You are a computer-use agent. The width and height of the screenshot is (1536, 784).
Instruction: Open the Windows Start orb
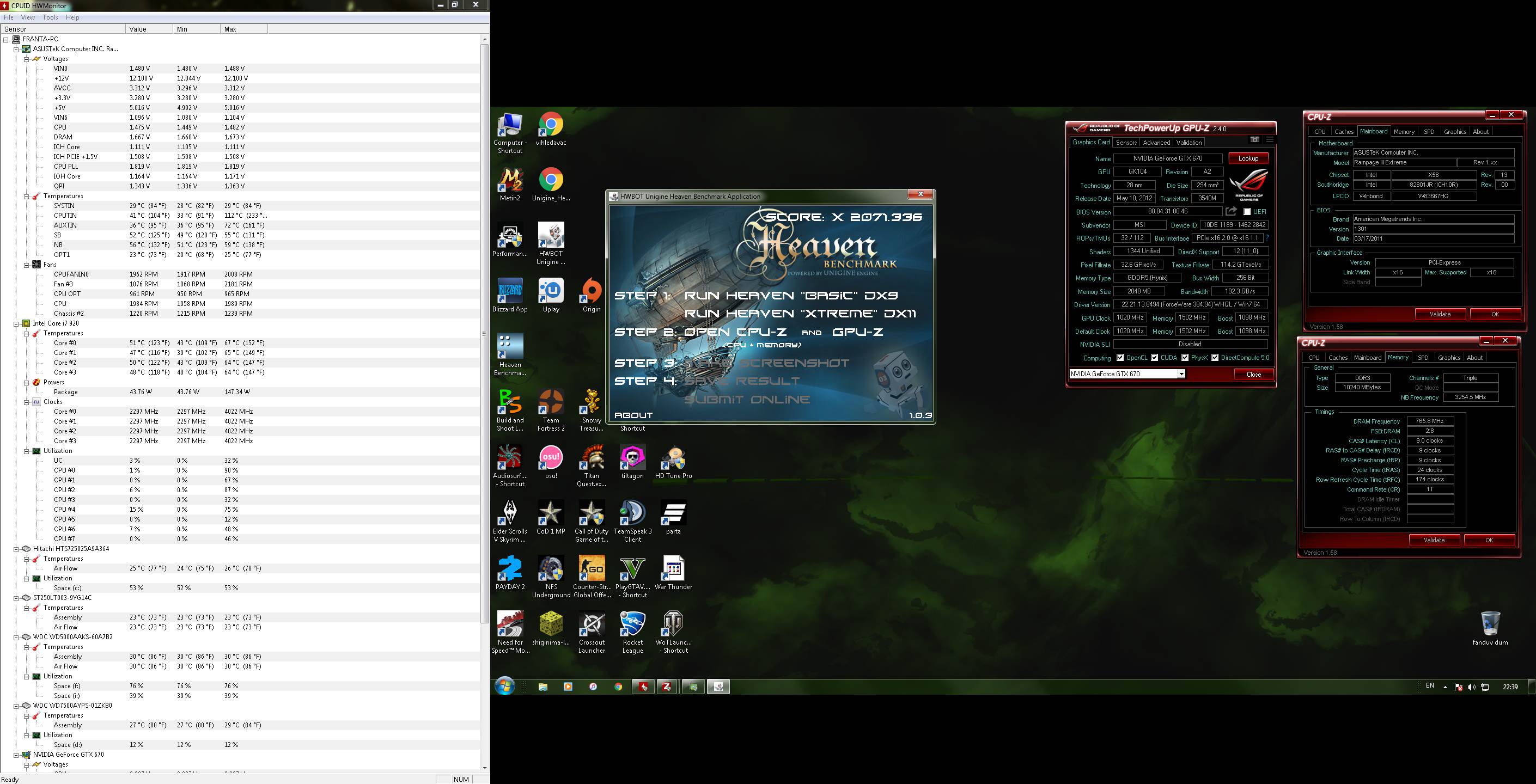[504, 686]
